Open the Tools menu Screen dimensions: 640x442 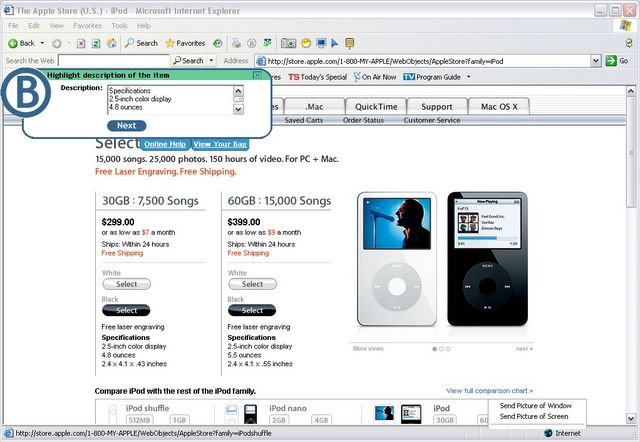pyautogui.click(x=120, y=26)
